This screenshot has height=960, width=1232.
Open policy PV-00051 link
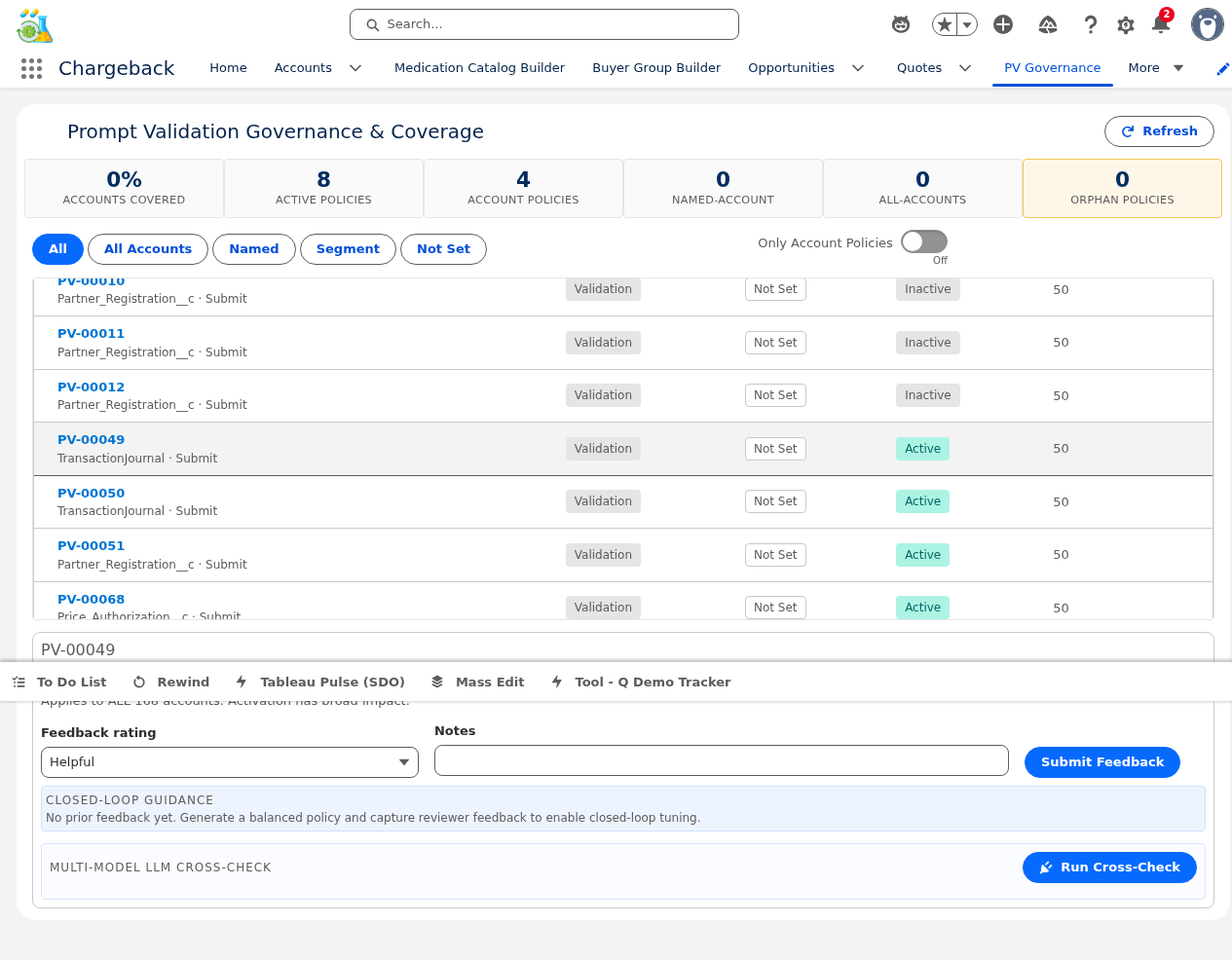point(91,546)
